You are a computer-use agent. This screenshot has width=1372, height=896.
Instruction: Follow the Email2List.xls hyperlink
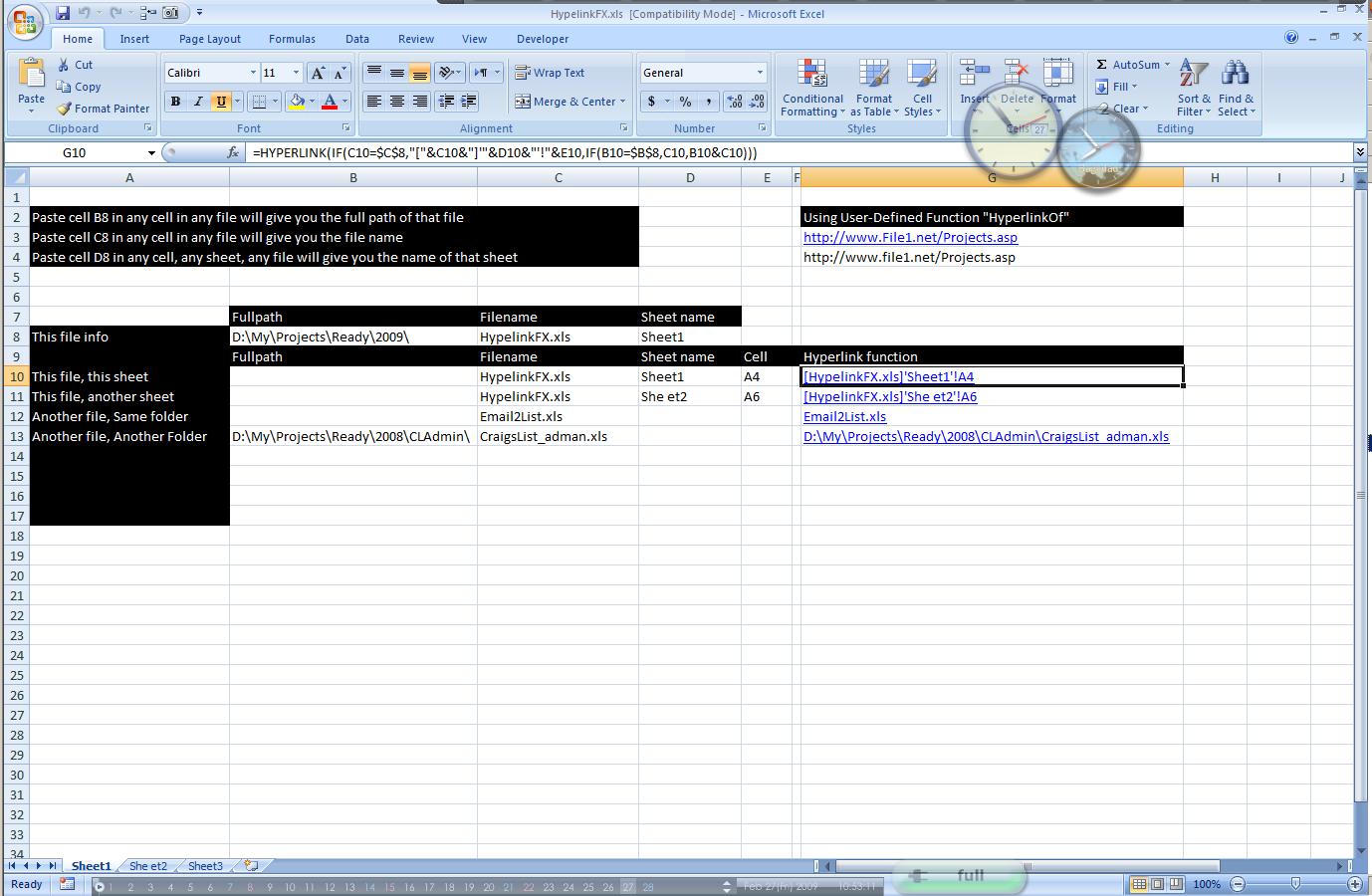click(x=844, y=416)
